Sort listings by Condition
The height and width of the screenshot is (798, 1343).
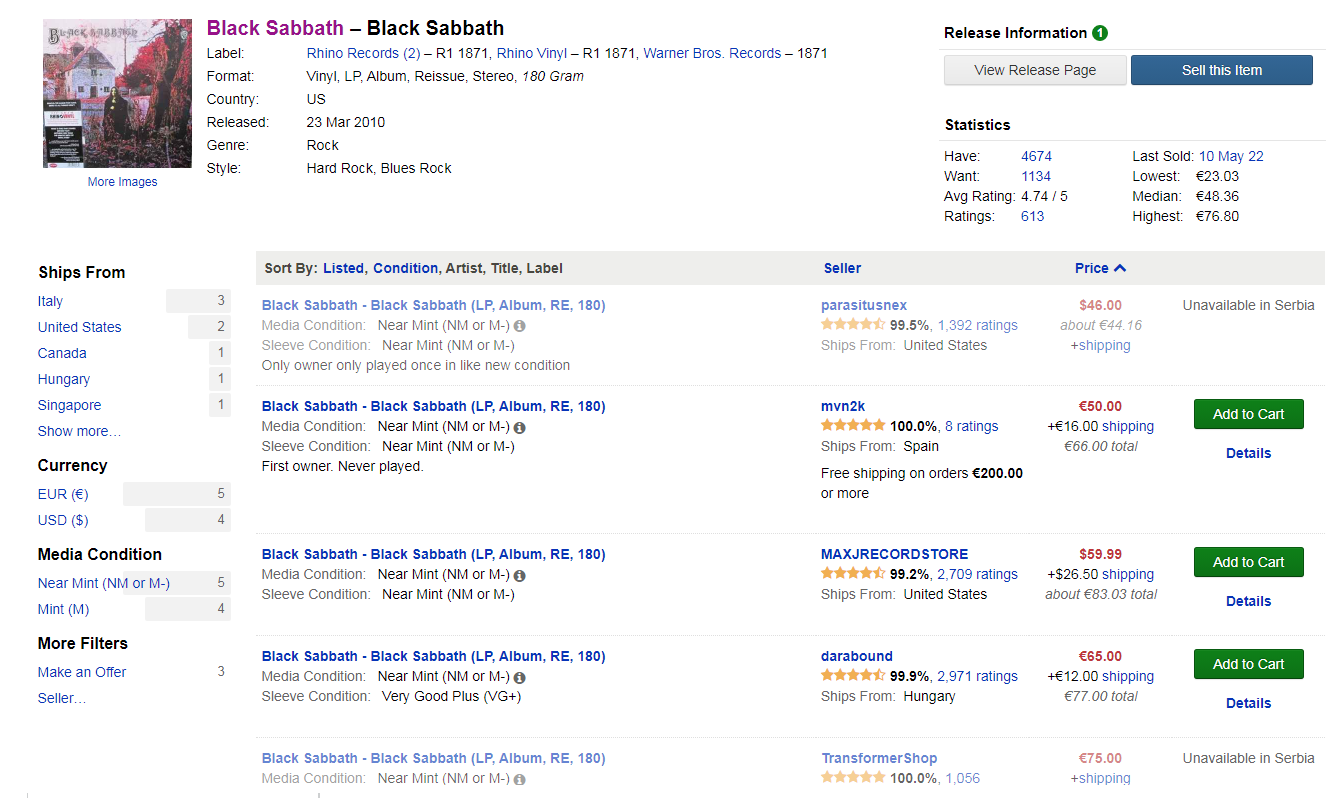(405, 268)
